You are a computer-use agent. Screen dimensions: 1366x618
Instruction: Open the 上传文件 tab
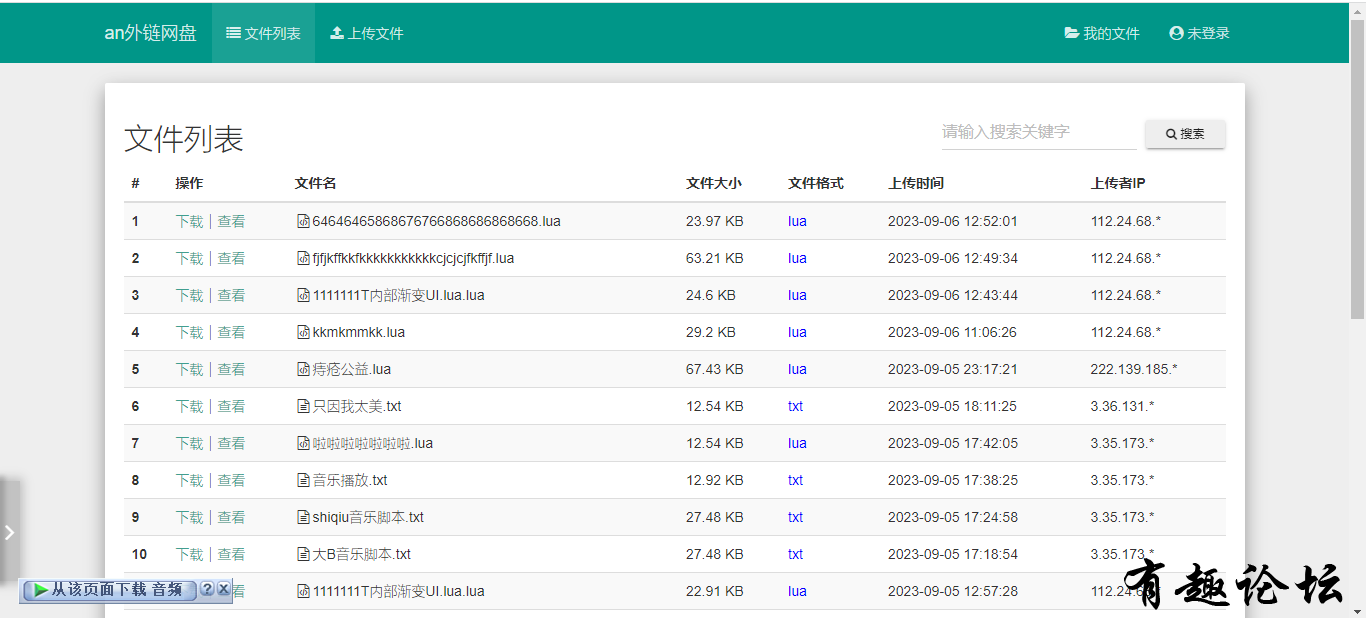coord(367,33)
